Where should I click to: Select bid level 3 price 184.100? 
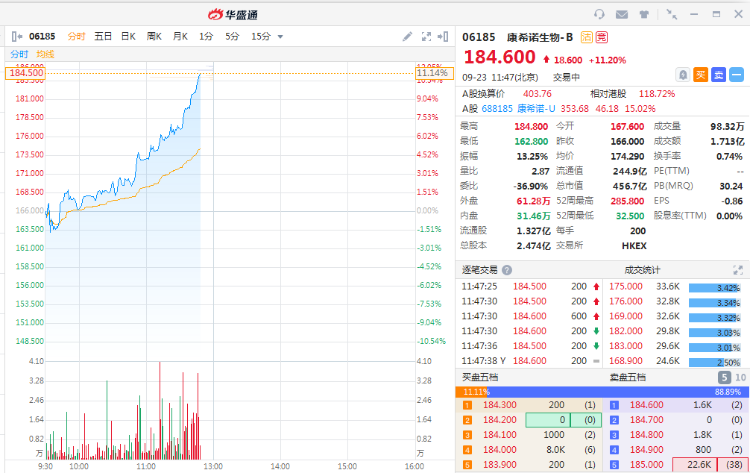tap(500, 435)
